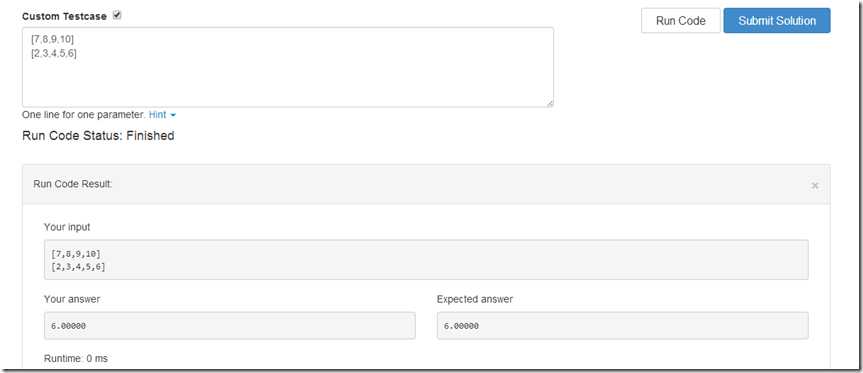
Task: Click the Your answer value 6.00000
Action: coord(68,326)
